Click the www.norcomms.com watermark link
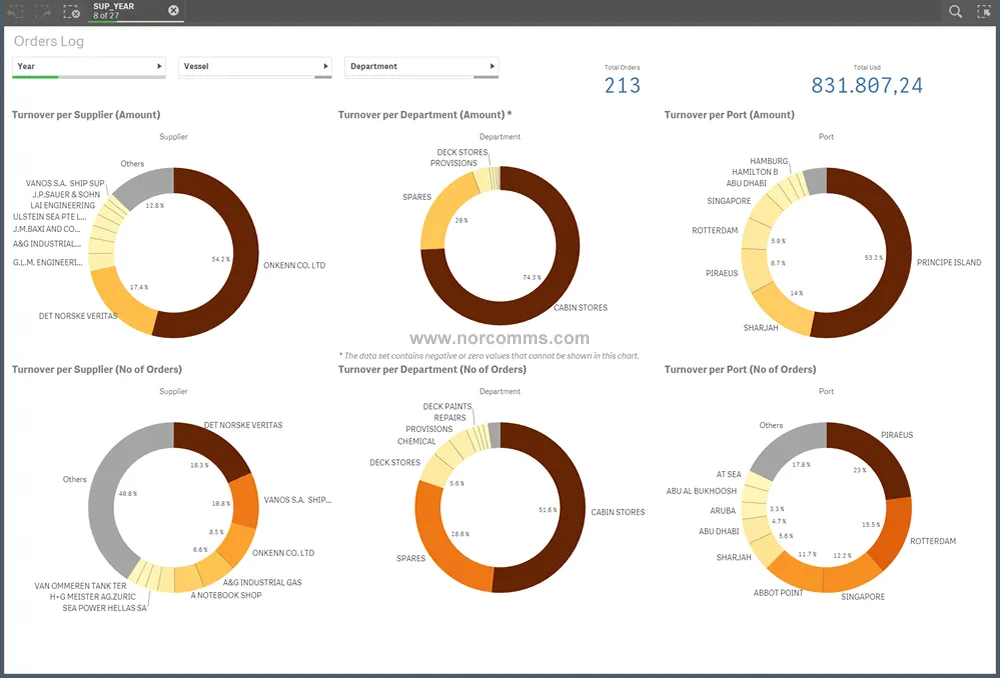This screenshot has width=1000, height=678. [x=500, y=338]
